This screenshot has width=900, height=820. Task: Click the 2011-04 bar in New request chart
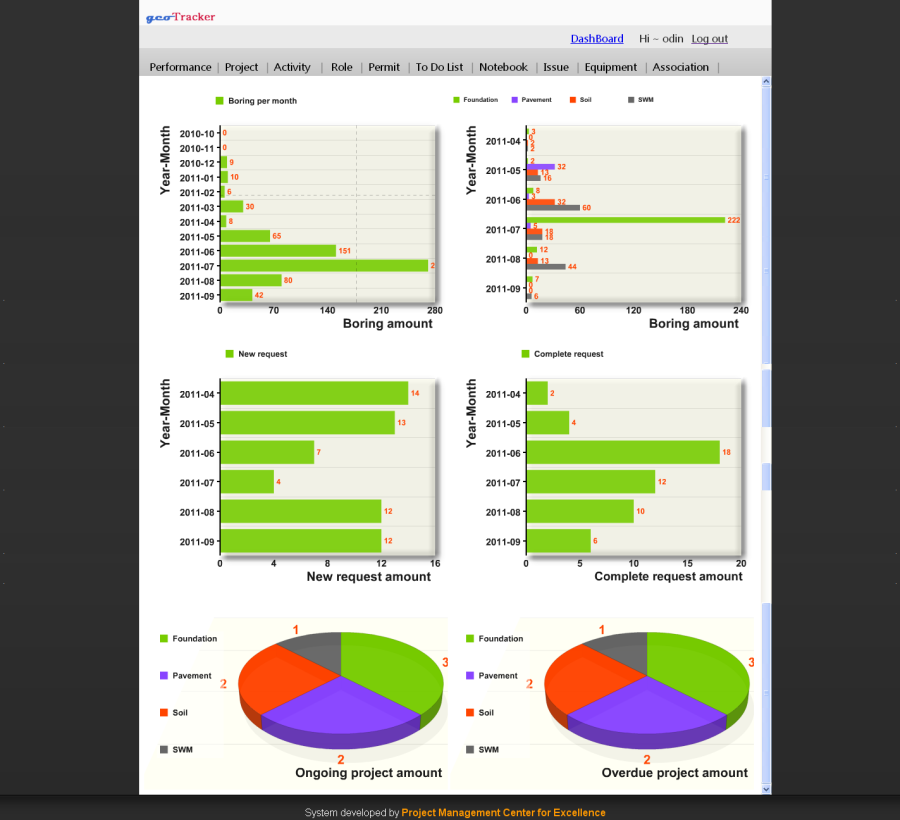pyautogui.click(x=313, y=393)
